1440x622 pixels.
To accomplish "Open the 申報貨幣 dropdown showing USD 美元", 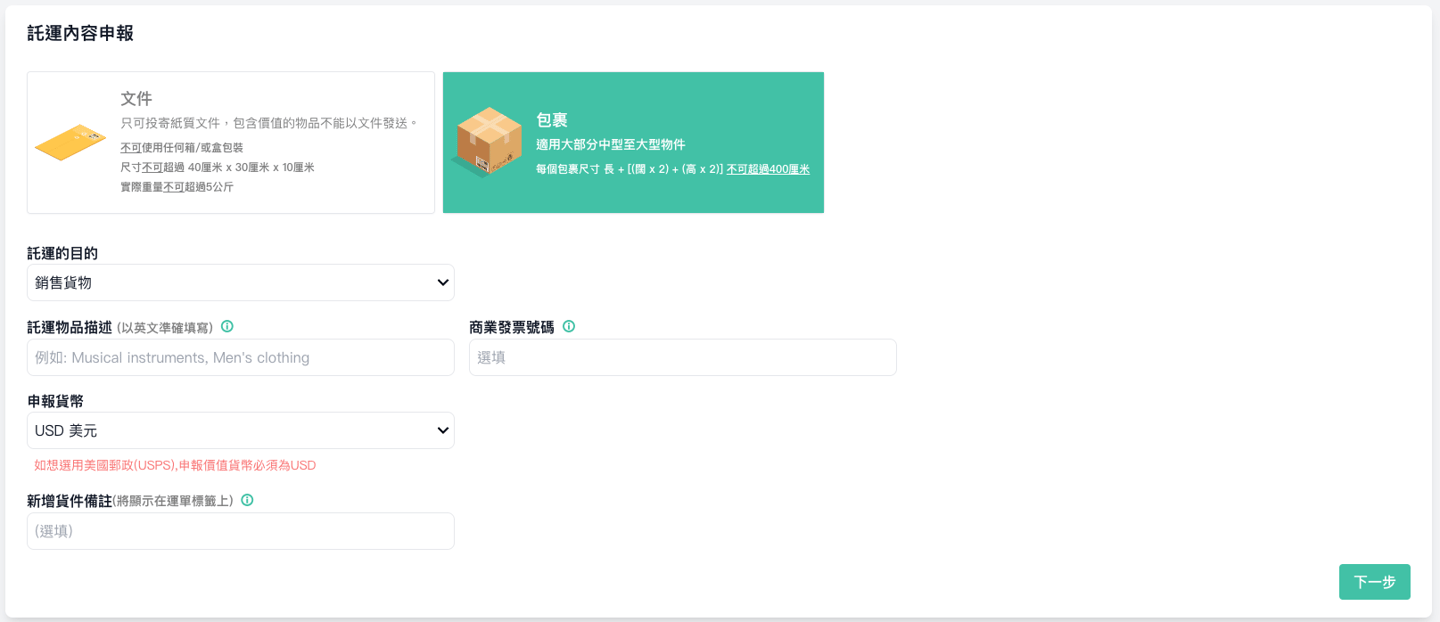I will click(240, 431).
